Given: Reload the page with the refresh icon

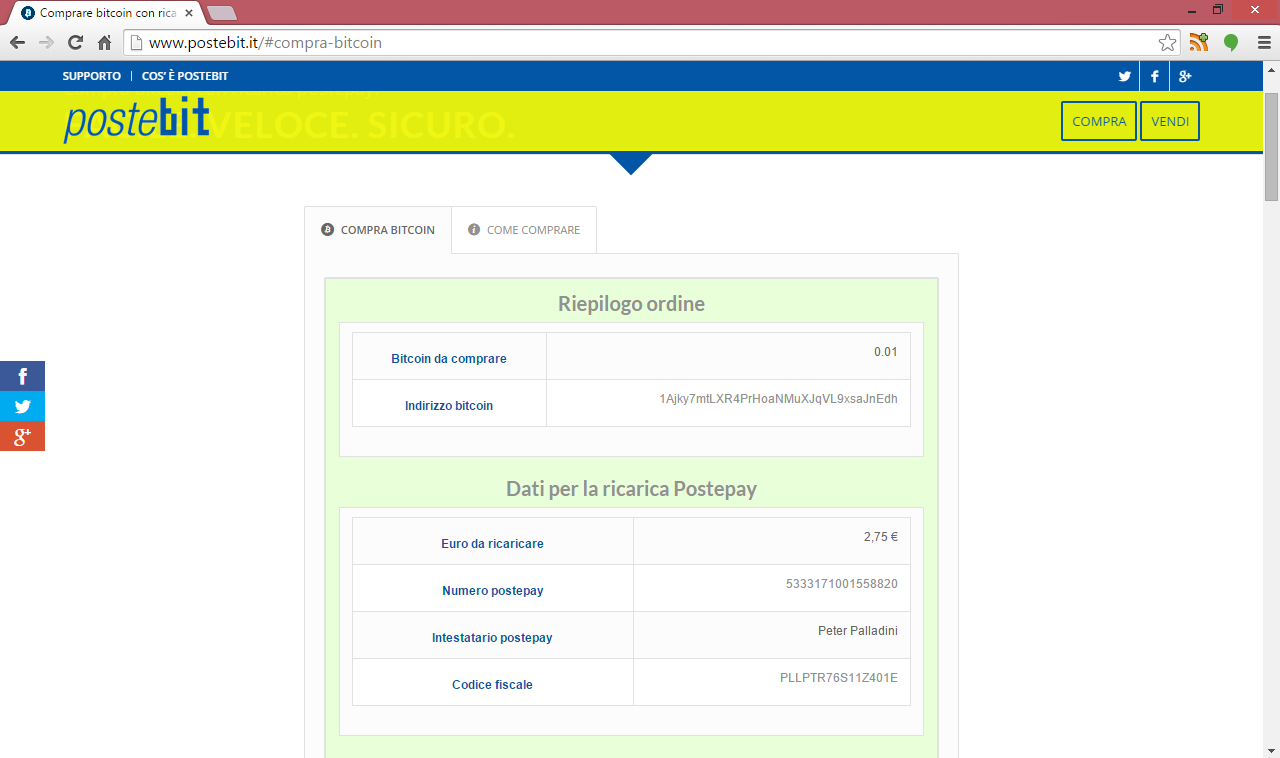Looking at the screenshot, I should (x=75, y=43).
